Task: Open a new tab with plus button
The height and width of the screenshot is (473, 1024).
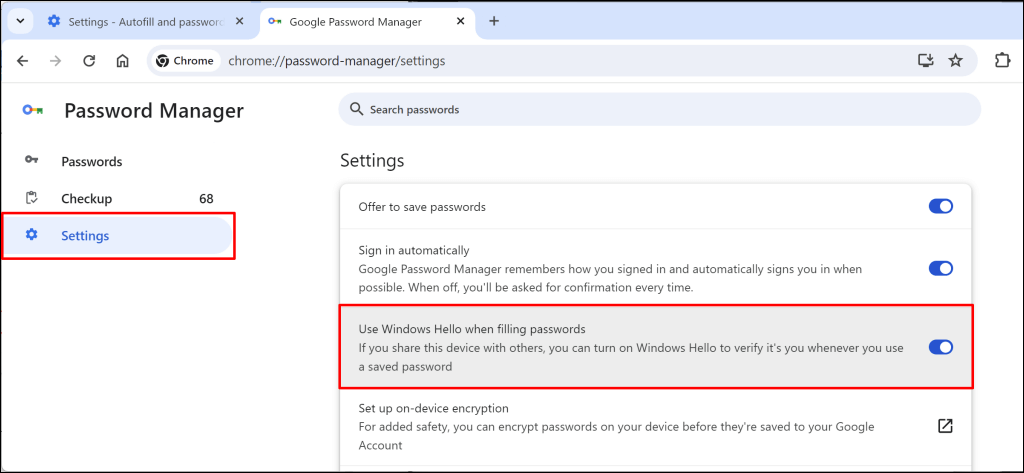Action: tap(493, 21)
